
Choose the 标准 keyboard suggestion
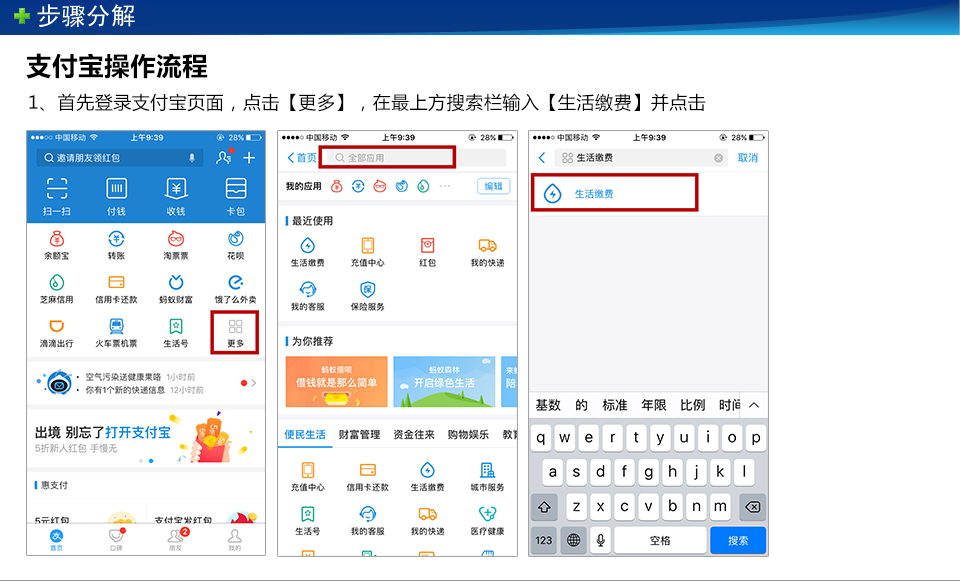pos(615,405)
